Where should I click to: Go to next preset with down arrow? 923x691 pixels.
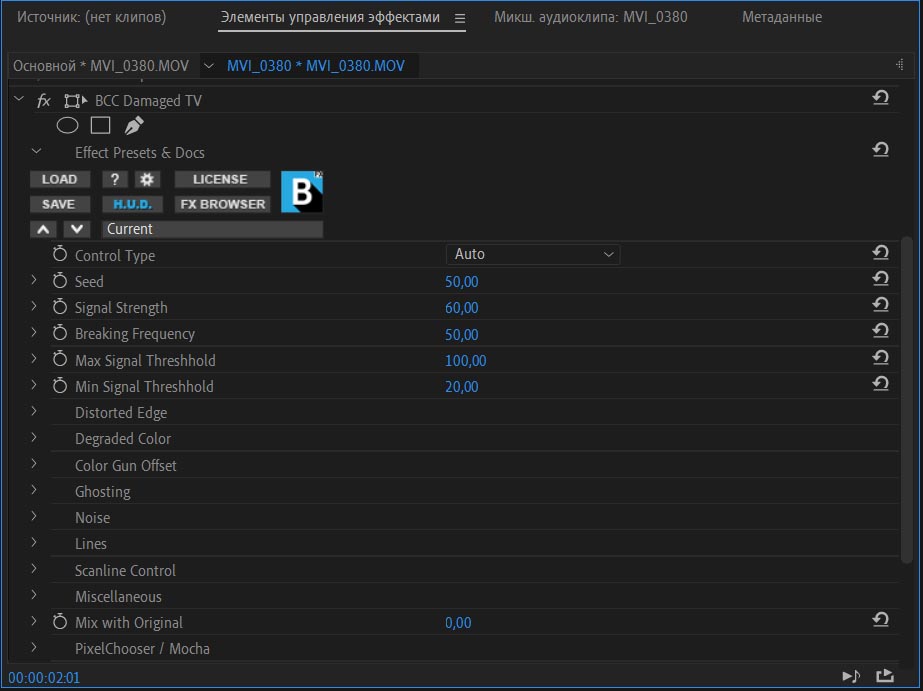tap(77, 229)
